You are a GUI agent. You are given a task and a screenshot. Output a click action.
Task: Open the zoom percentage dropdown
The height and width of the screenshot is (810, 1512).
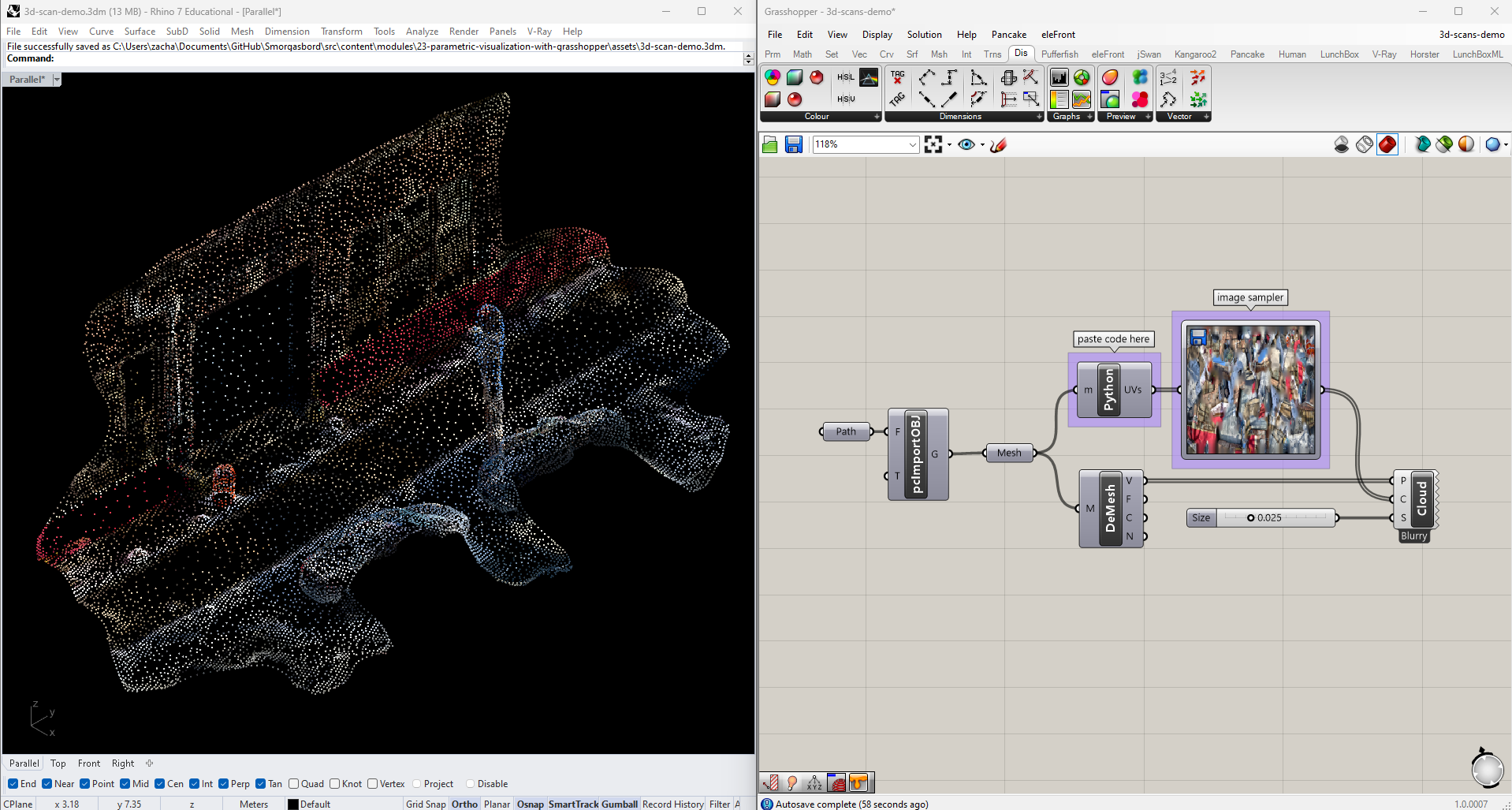[x=911, y=144]
